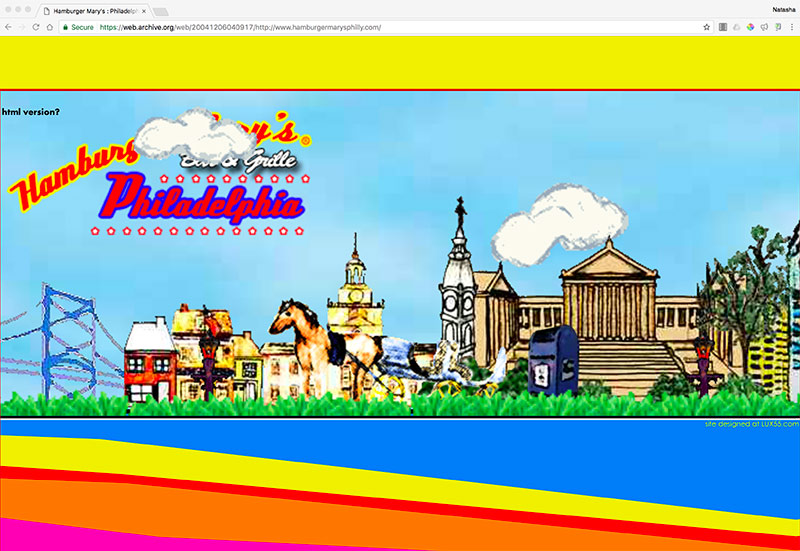Click the page icon in the tab

coord(46,11)
